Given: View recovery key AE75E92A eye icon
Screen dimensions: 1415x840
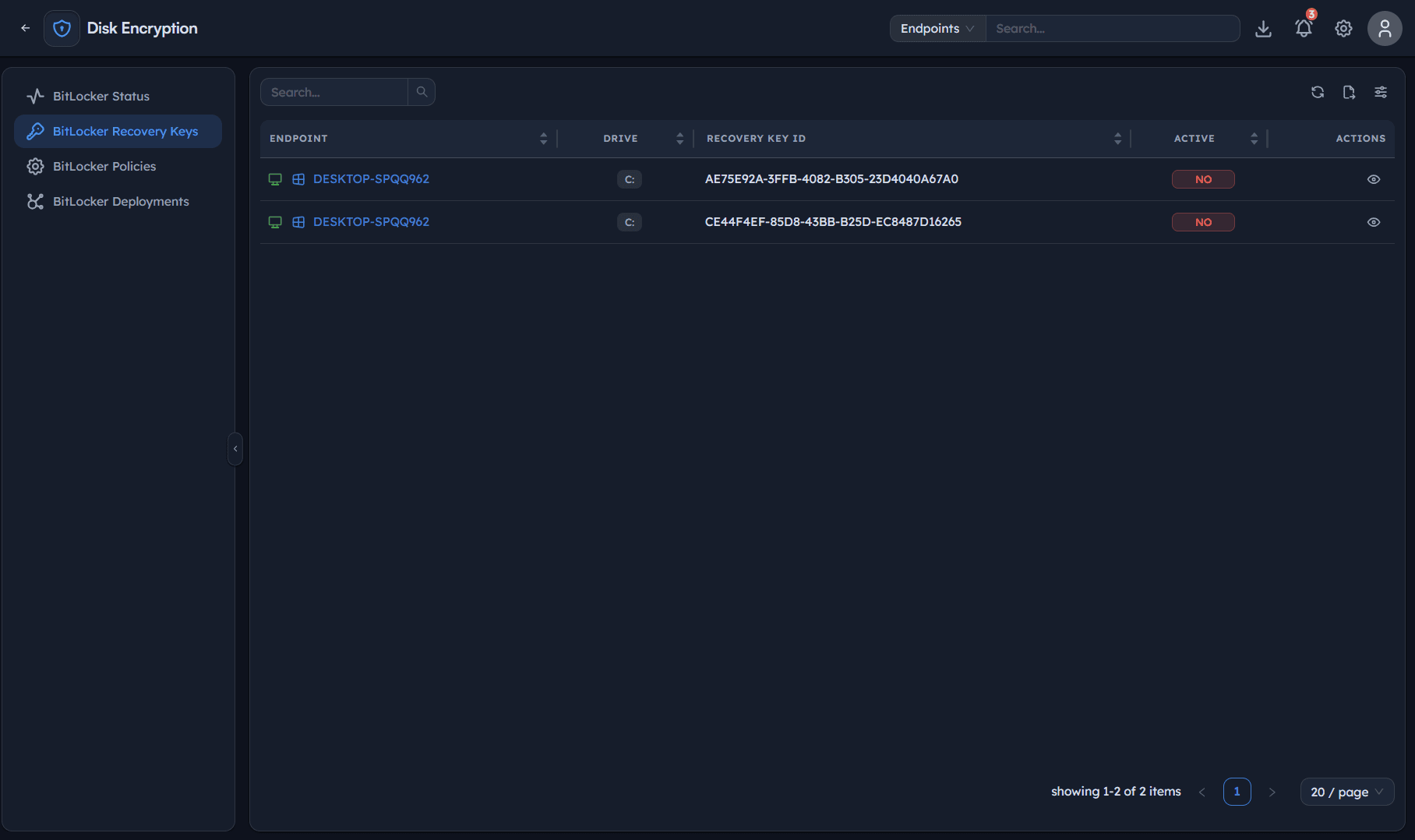Looking at the screenshot, I should (x=1374, y=179).
